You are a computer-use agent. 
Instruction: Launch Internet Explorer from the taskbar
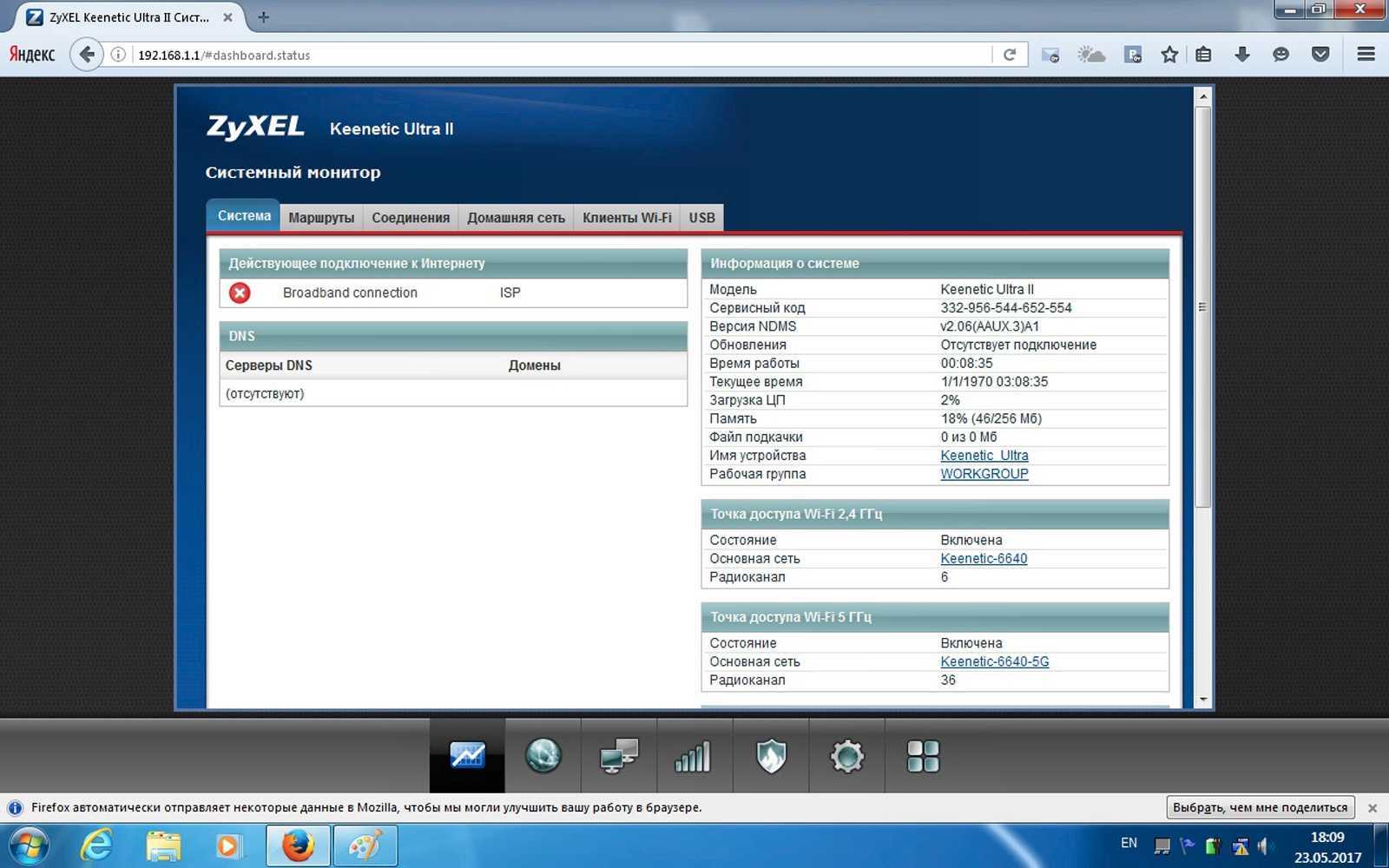95,845
